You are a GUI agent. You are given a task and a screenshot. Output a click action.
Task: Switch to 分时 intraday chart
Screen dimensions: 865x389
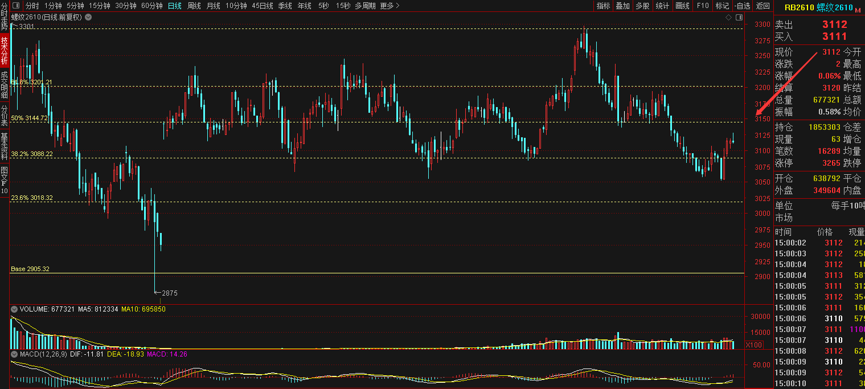pos(32,6)
